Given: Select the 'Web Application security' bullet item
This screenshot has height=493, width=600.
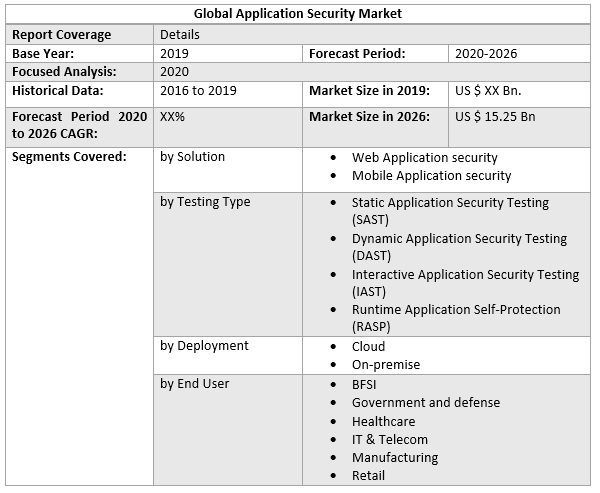Looking at the screenshot, I should 424,158.
